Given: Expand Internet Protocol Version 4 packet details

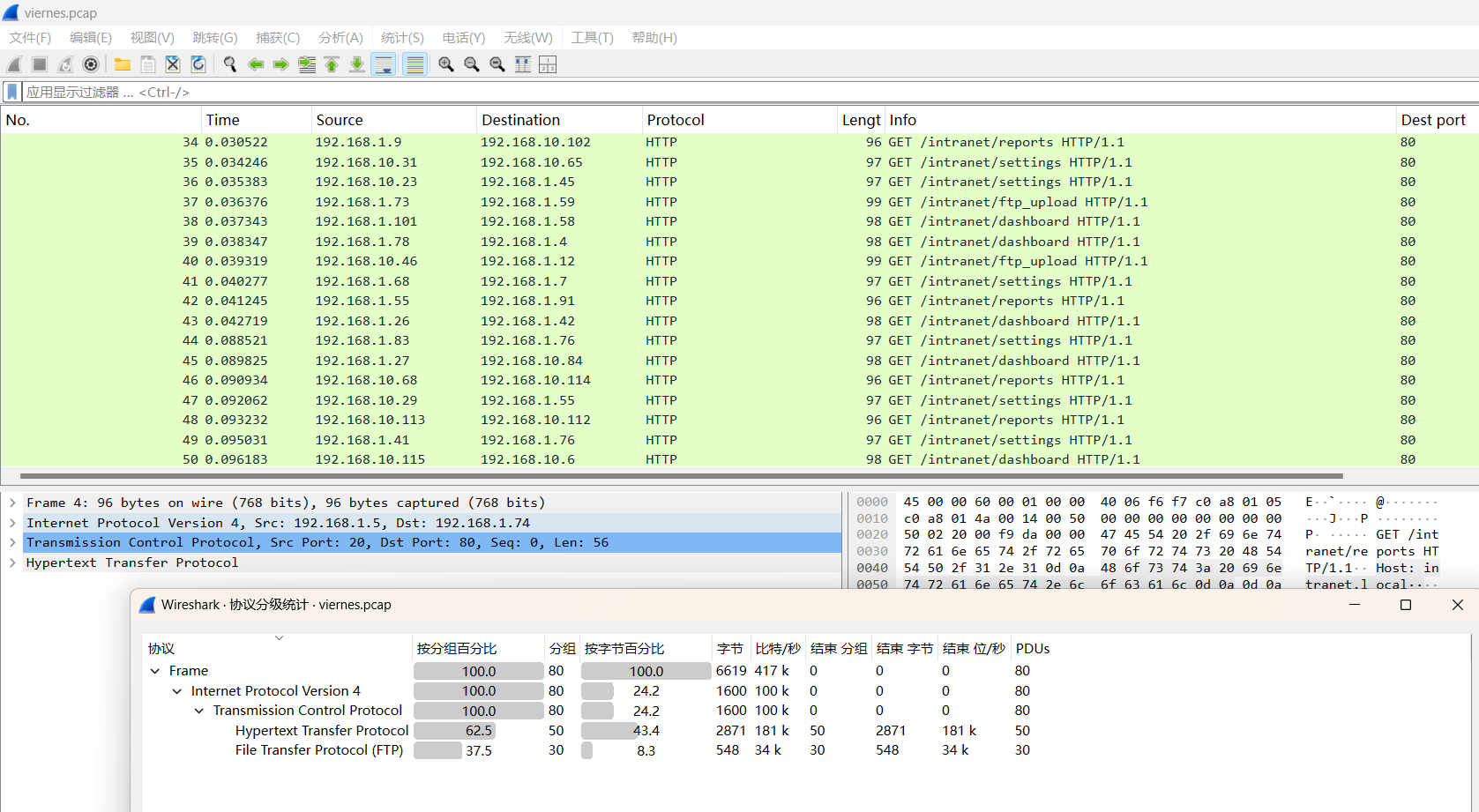Looking at the screenshot, I should pyautogui.click(x=12, y=523).
